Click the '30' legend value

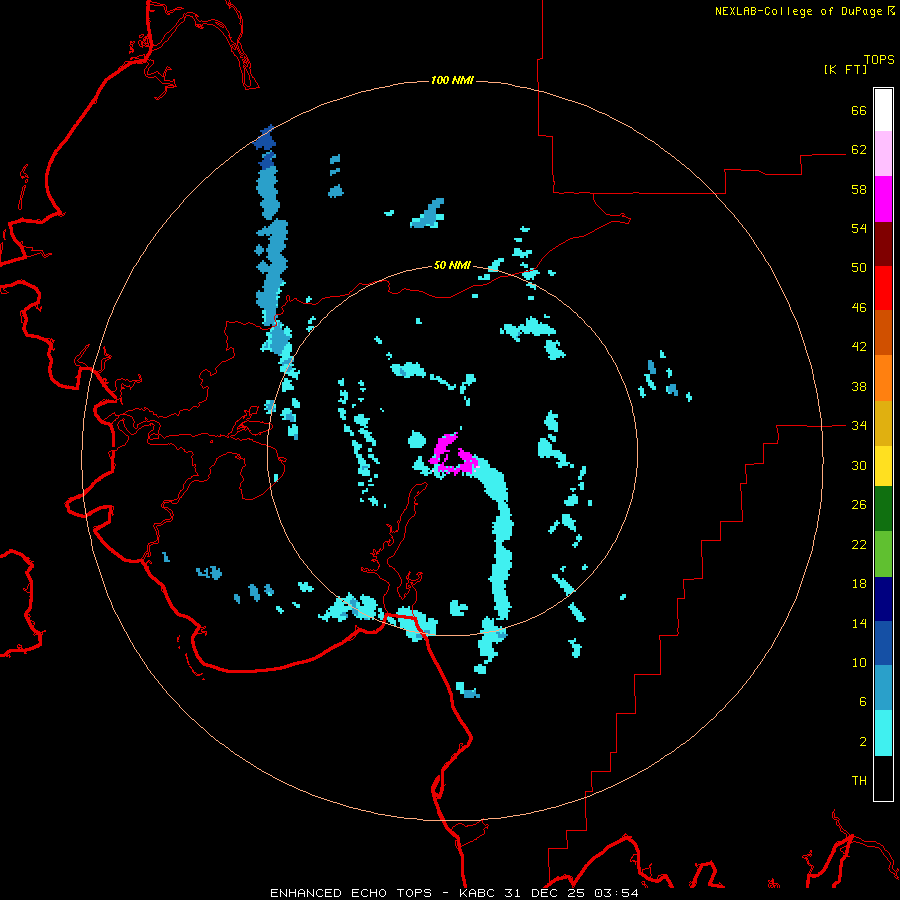click(x=859, y=465)
